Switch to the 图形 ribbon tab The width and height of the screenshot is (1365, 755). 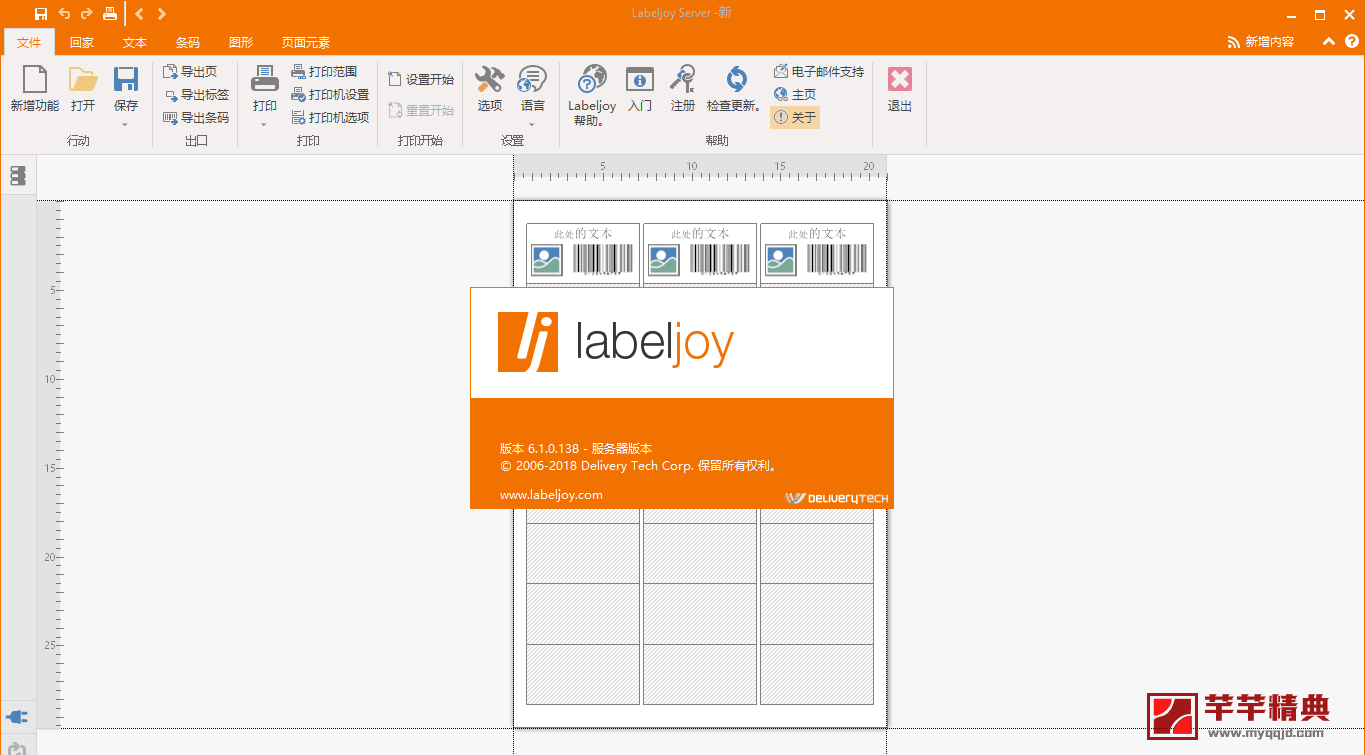(x=241, y=42)
